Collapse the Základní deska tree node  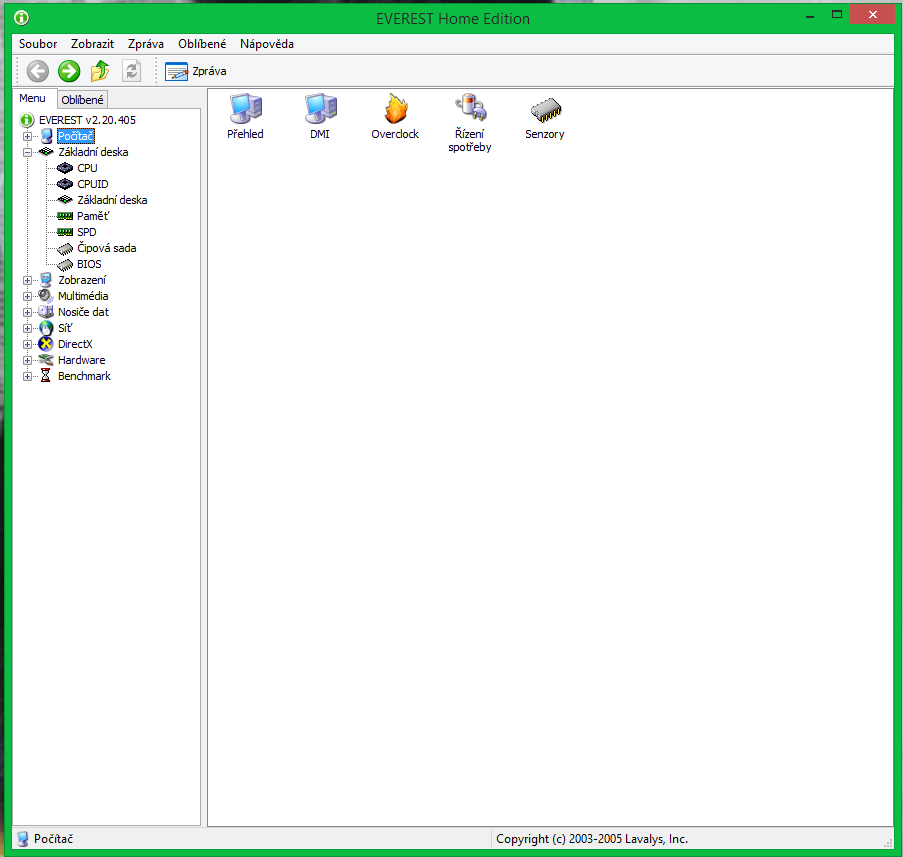pyautogui.click(x=27, y=153)
